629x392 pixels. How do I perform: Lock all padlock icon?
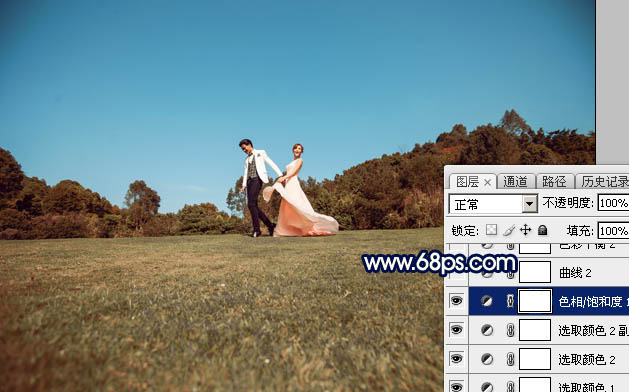pyautogui.click(x=542, y=230)
